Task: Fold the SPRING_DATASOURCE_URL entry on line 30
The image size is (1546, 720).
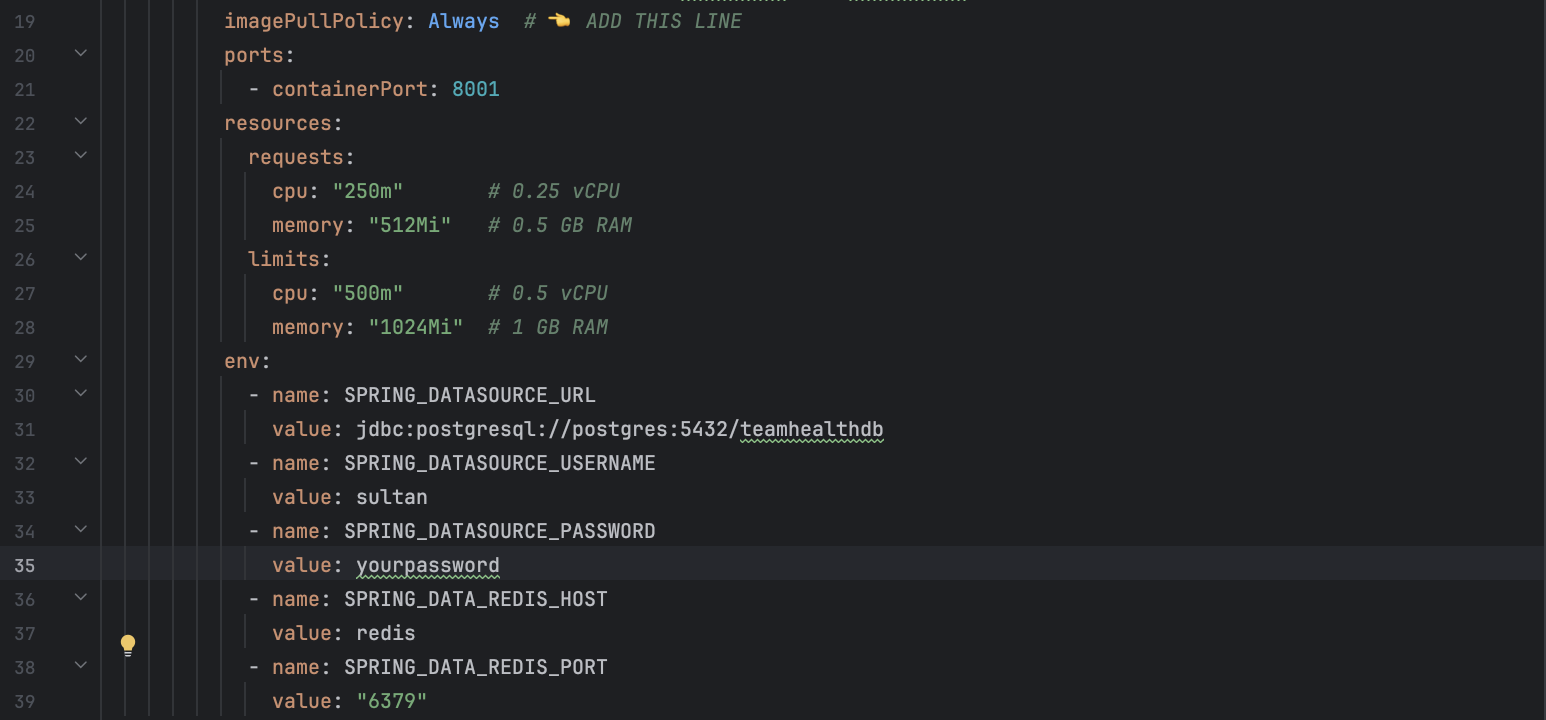Action: pos(81,393)
